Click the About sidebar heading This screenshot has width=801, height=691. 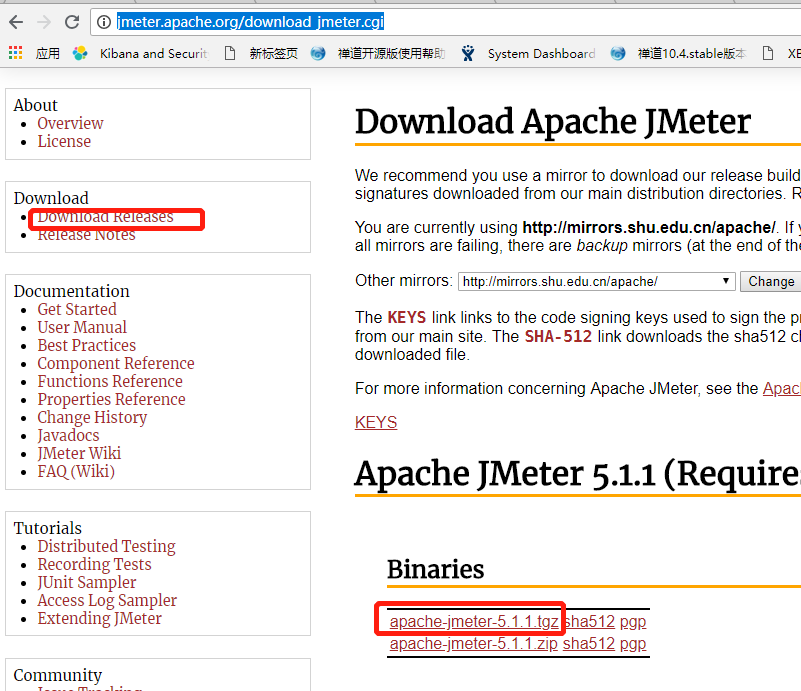point(35,105)
